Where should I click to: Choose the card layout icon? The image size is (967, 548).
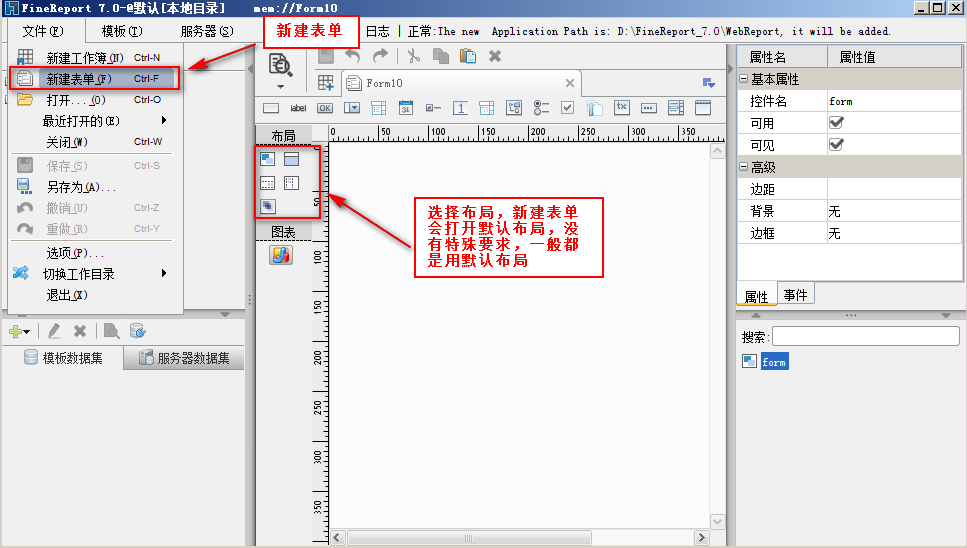click(268, 206)
